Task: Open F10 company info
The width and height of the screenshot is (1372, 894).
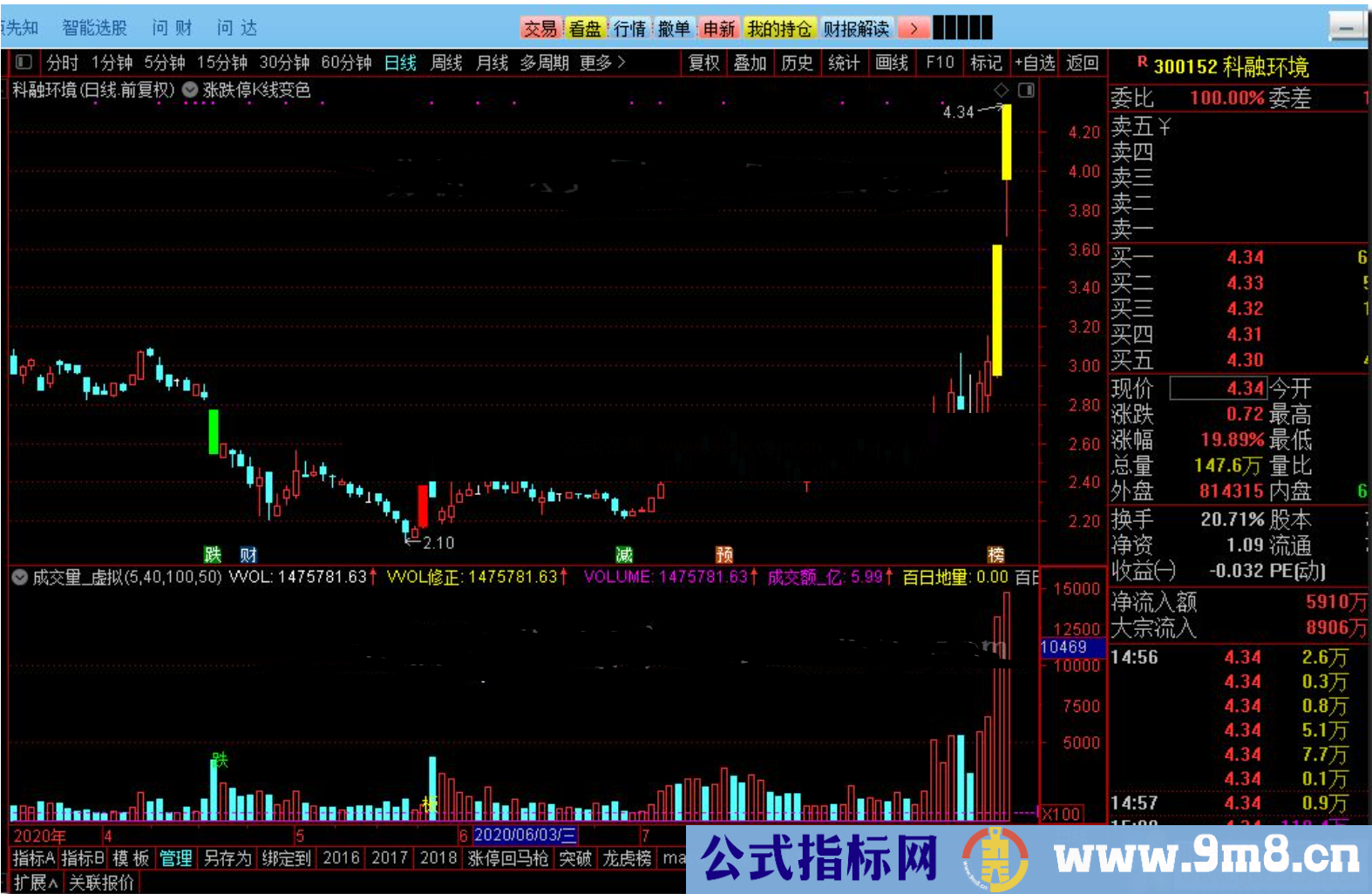Action: [x=940, y=63]
